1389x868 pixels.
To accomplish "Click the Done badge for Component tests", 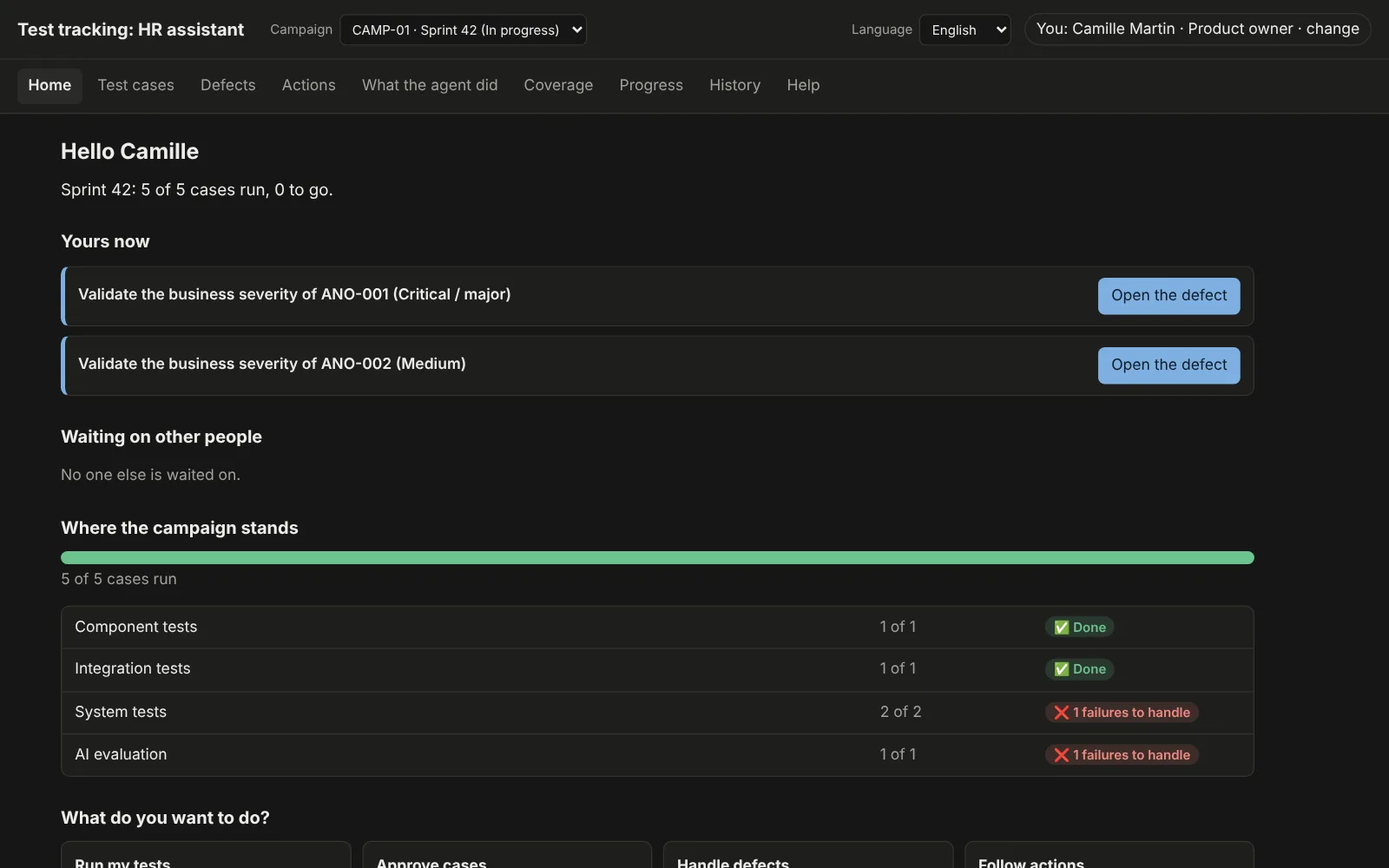I will [1079, 627].
